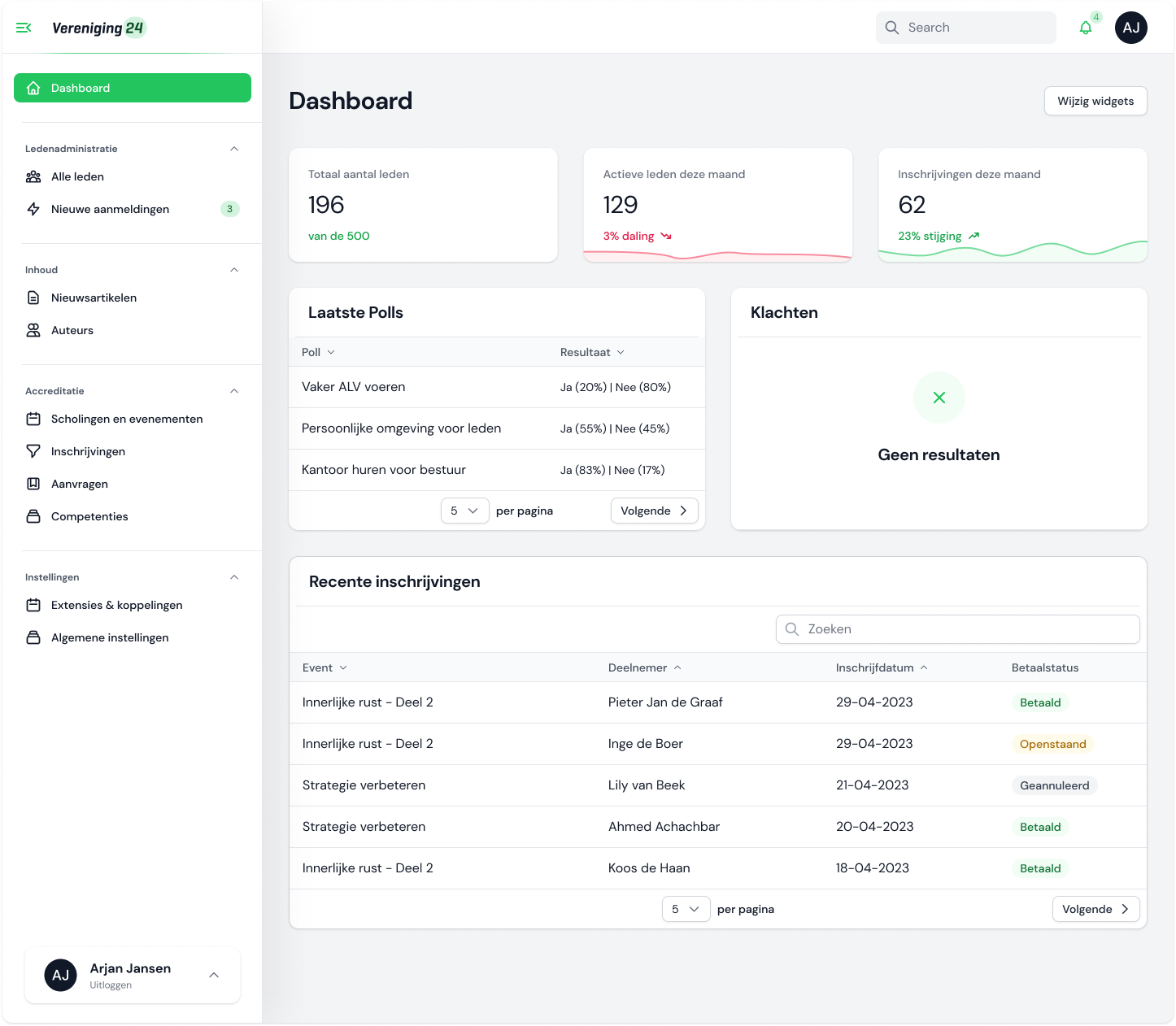The width and height of the screenshot is (1176, 1026).
Task: Open per pagina dropdown in Recente inschrijvingen
Action: 686,909
